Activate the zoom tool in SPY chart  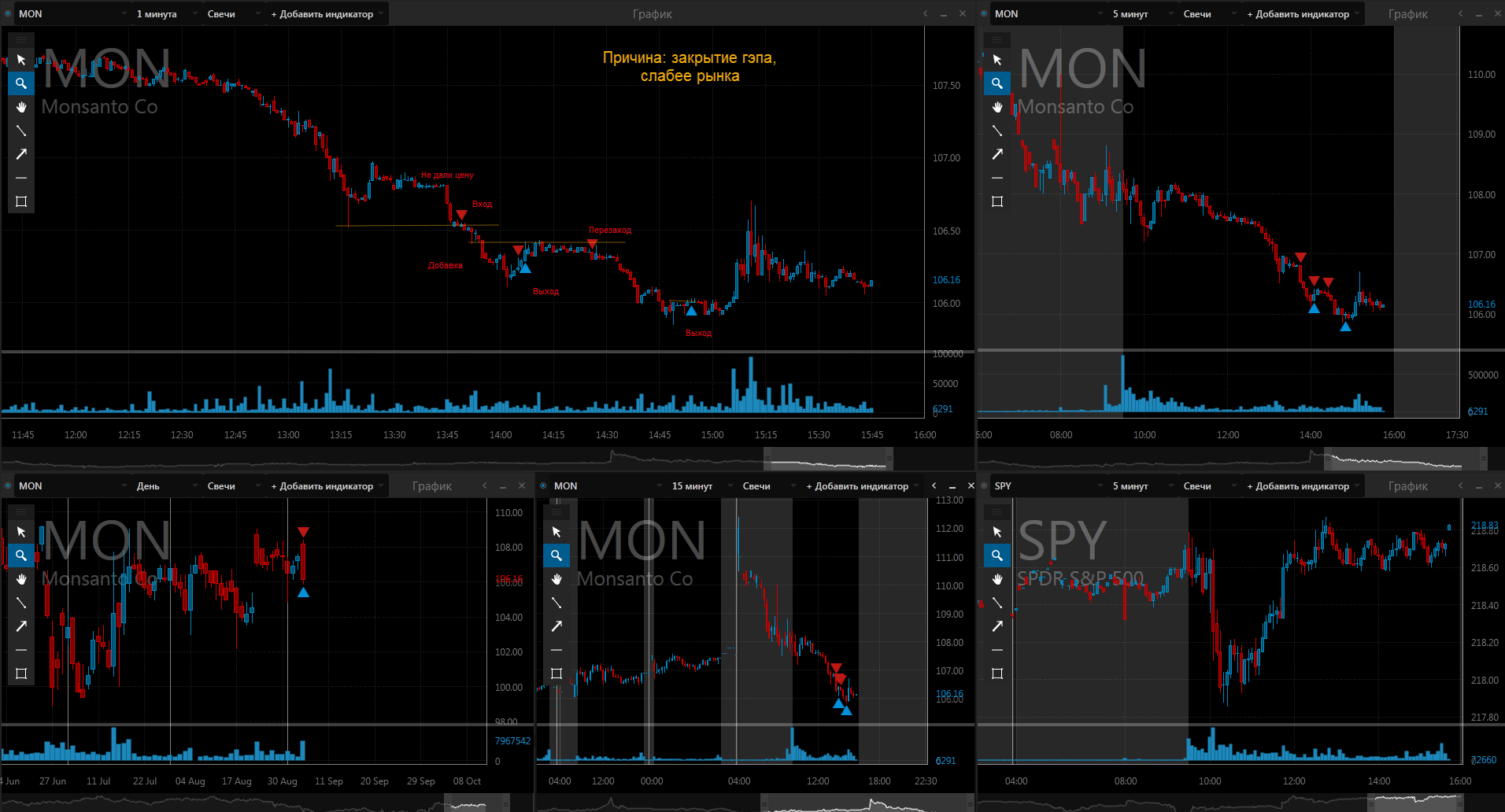(997, 555)
